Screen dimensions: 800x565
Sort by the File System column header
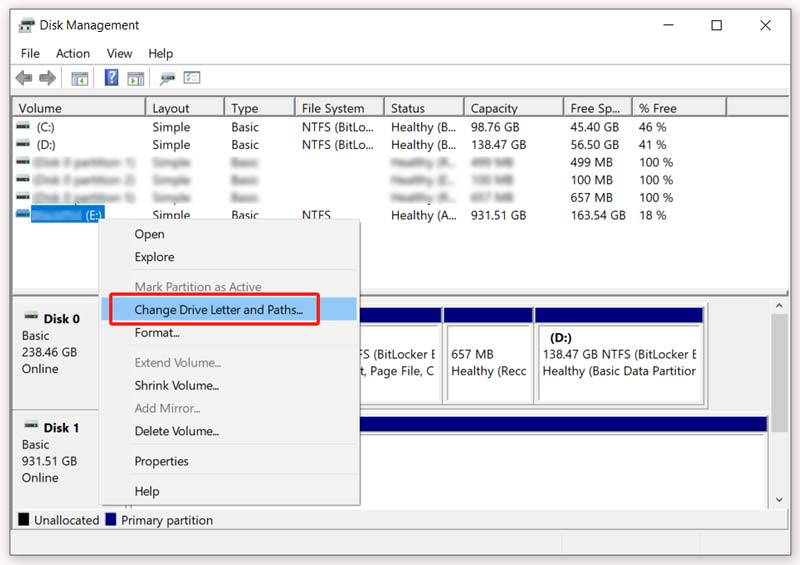pyautogui.click(x=333, y=108)
